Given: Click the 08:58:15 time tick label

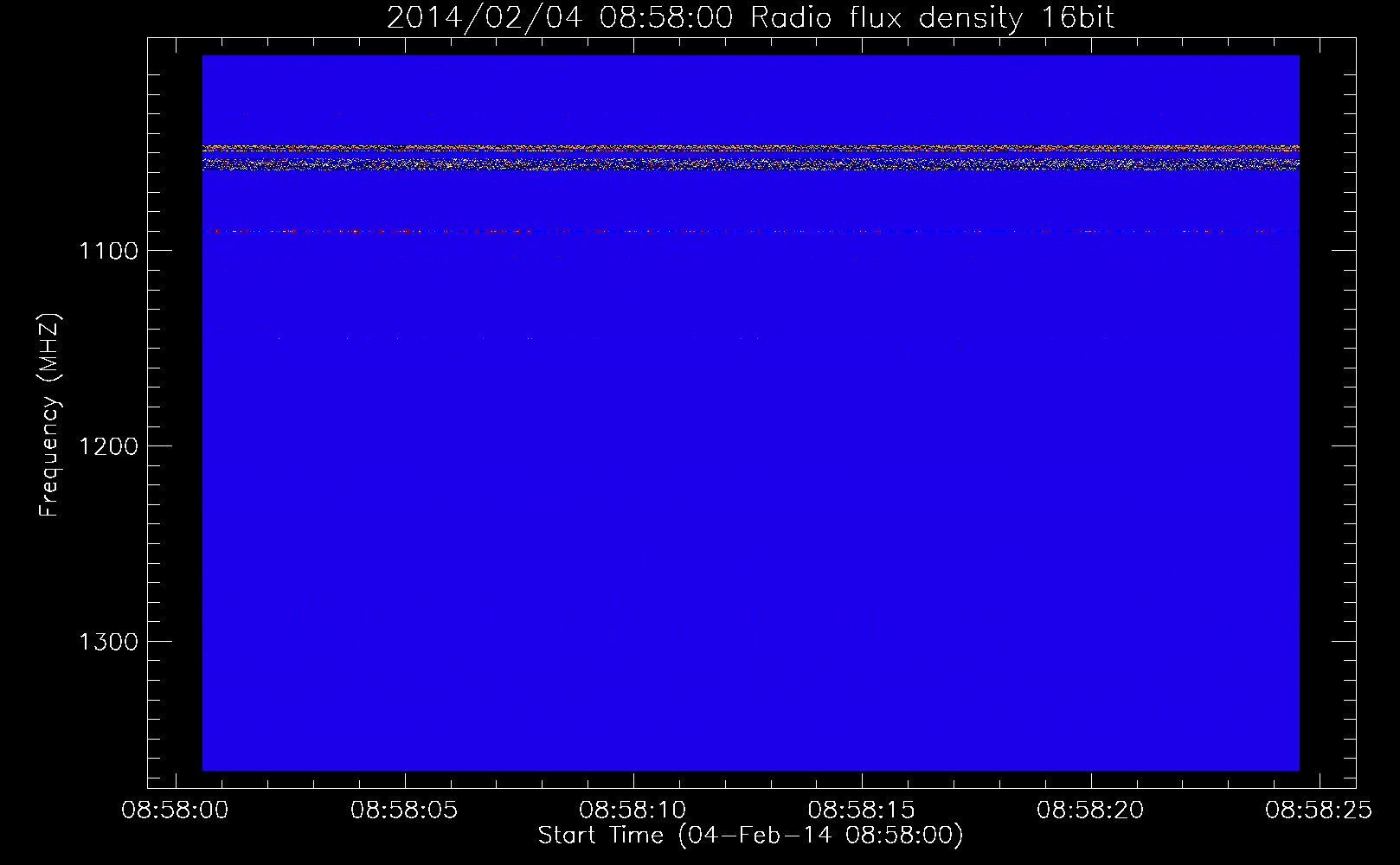Looking at the screenshot, I should click(862, 811).
